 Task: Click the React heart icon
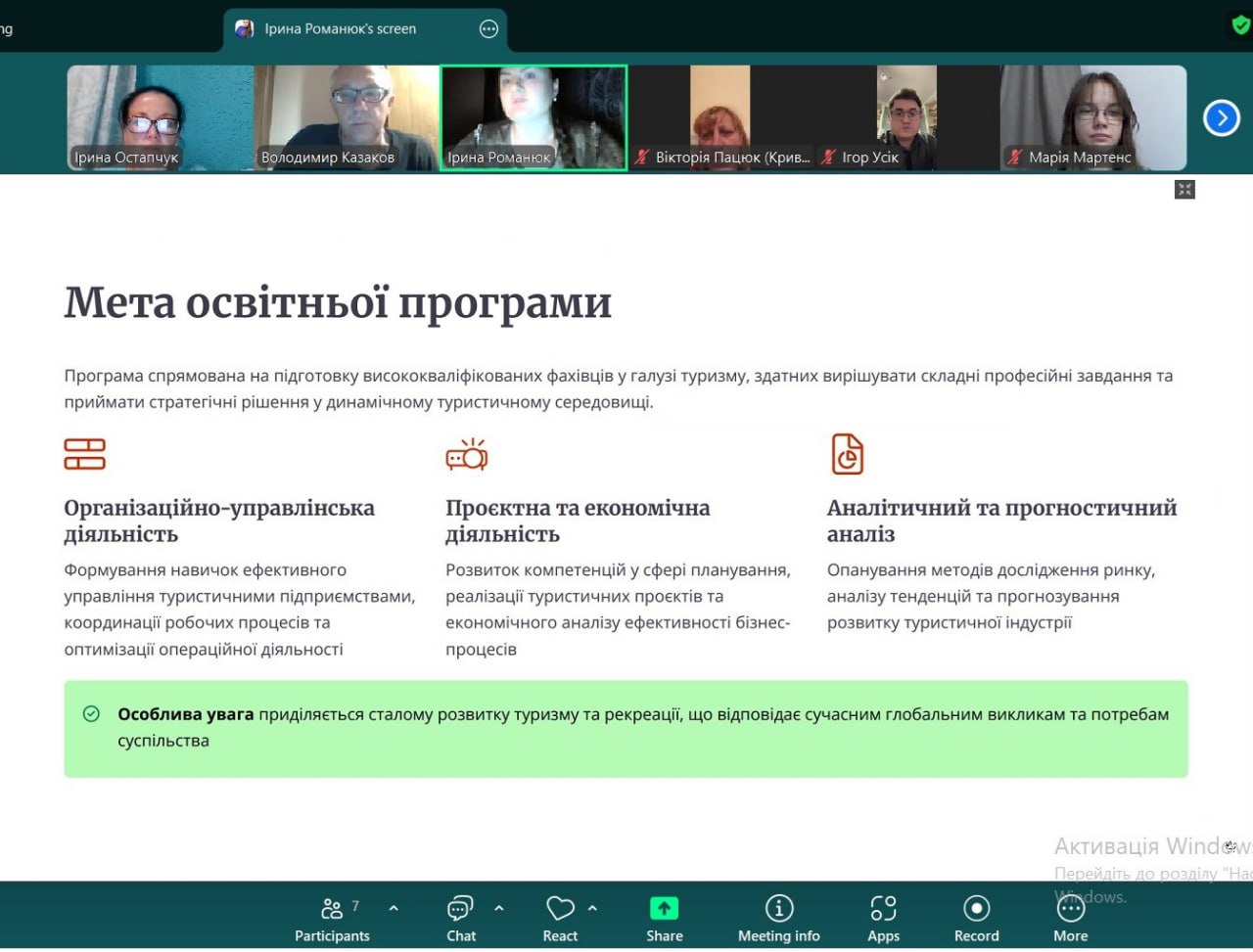coord(560,919)
